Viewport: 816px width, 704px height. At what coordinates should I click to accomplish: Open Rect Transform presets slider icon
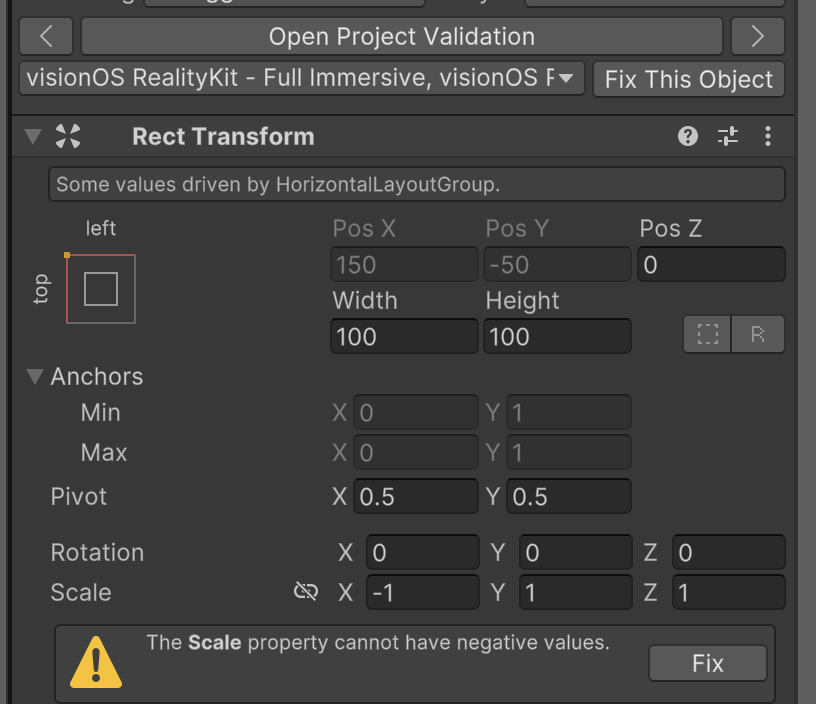pos(728,136)
